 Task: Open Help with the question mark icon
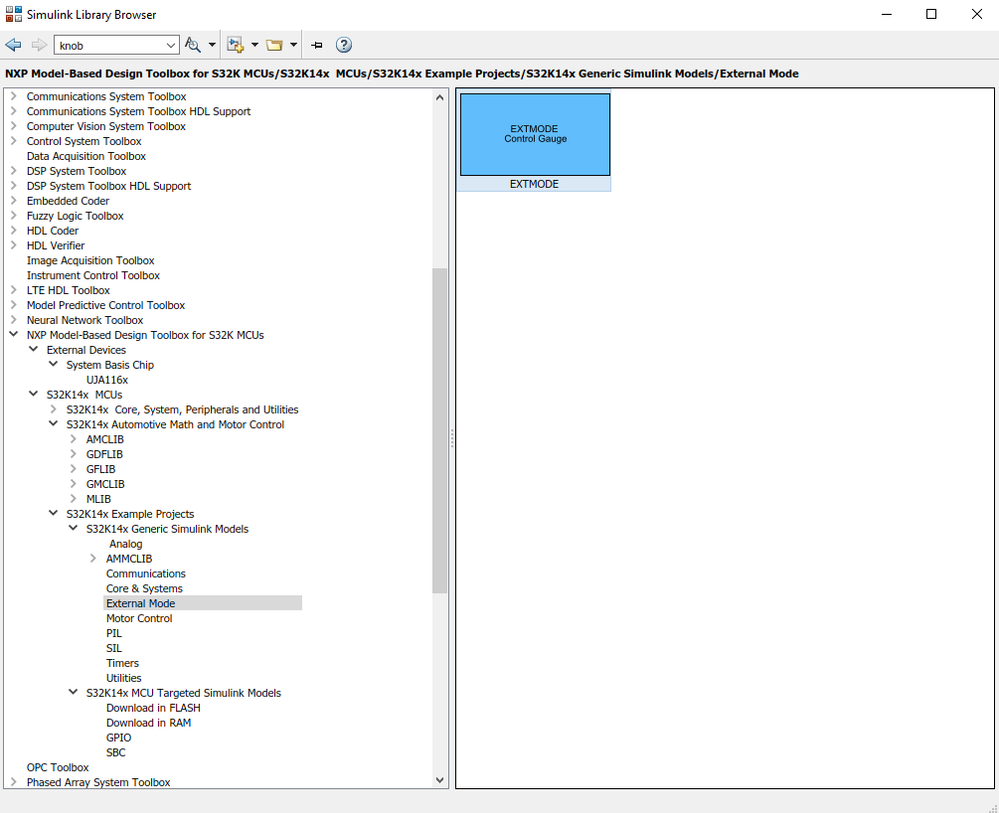[343, 45]
